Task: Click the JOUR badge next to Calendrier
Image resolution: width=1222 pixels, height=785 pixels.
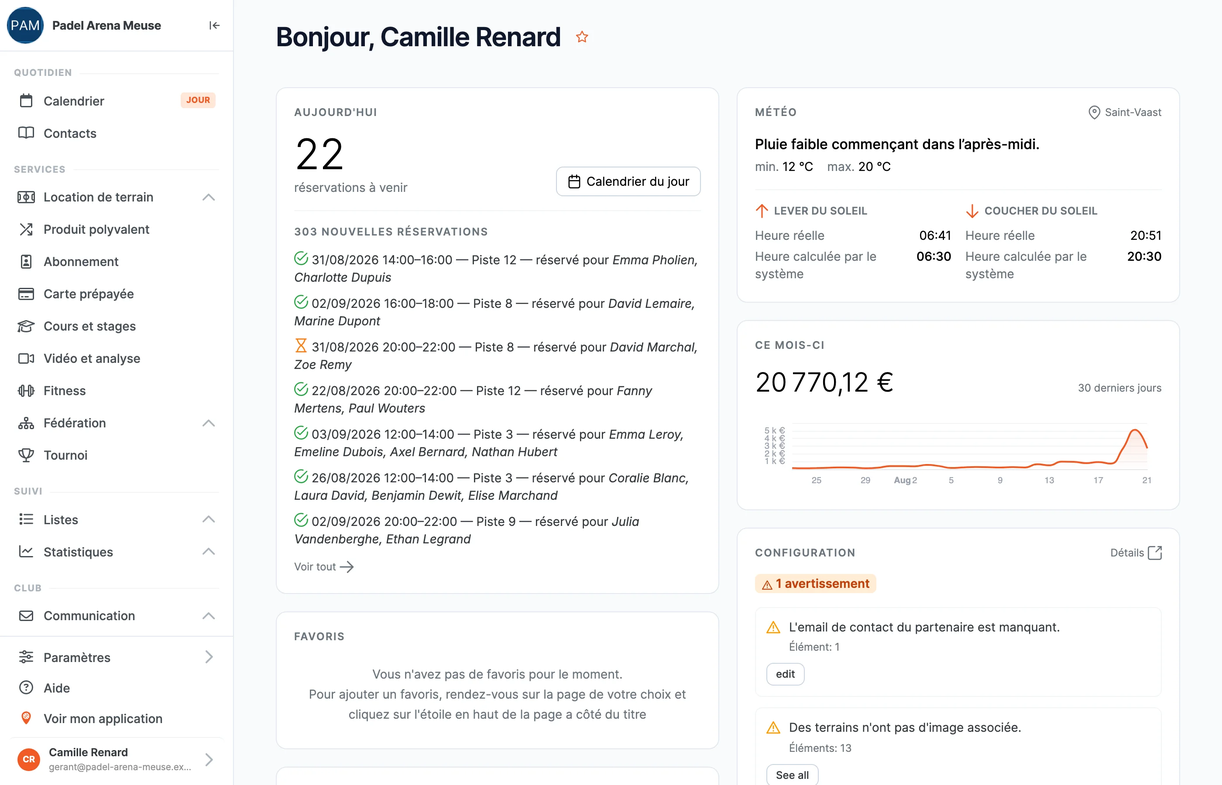Action: [x=198, y=100]
